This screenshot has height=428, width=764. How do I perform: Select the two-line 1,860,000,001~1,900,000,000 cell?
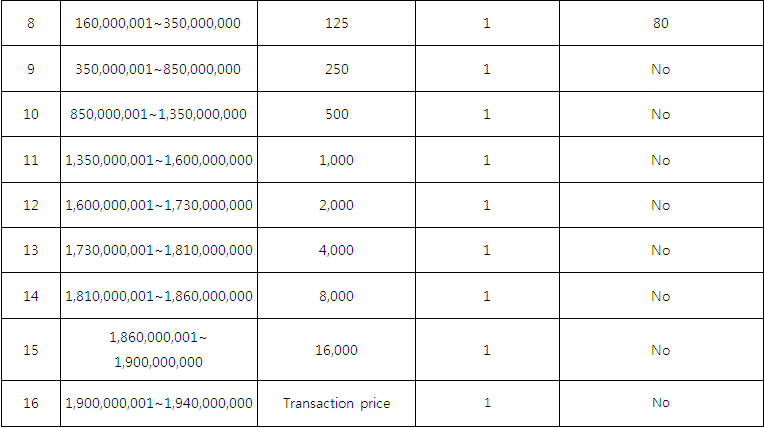tap(158, 350)
